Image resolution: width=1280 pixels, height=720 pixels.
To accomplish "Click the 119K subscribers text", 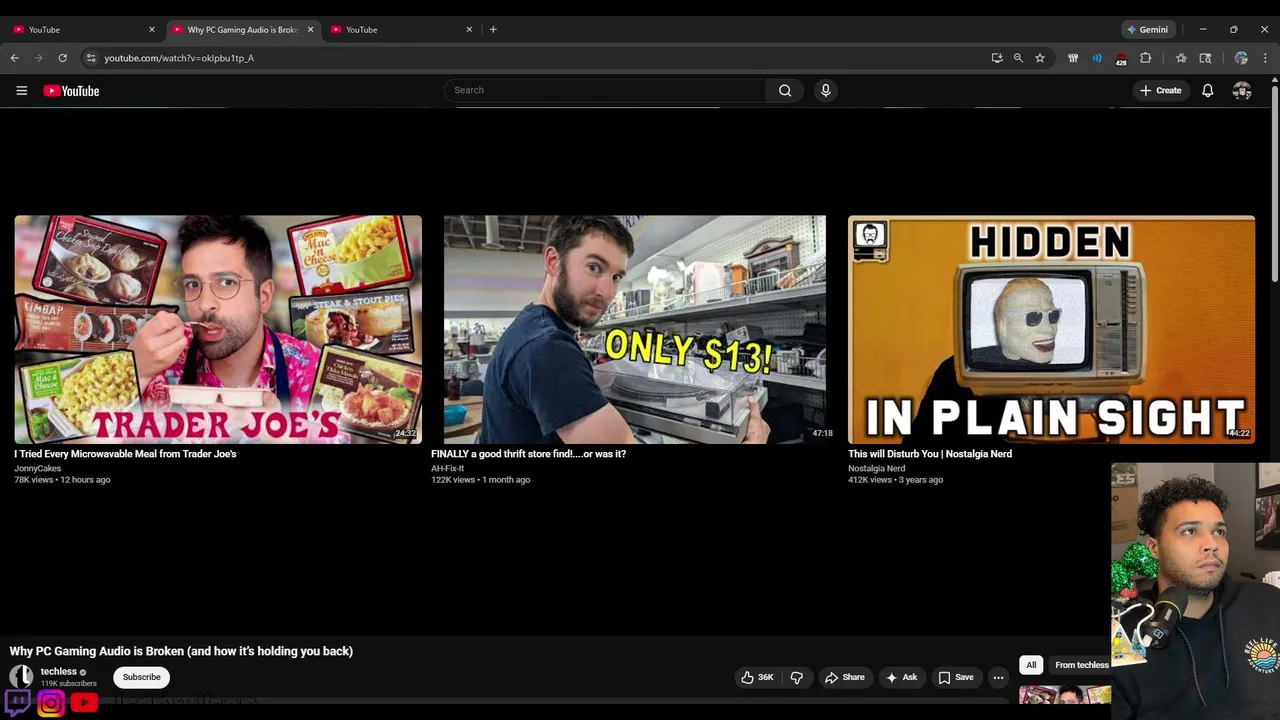I will point(69,684).
